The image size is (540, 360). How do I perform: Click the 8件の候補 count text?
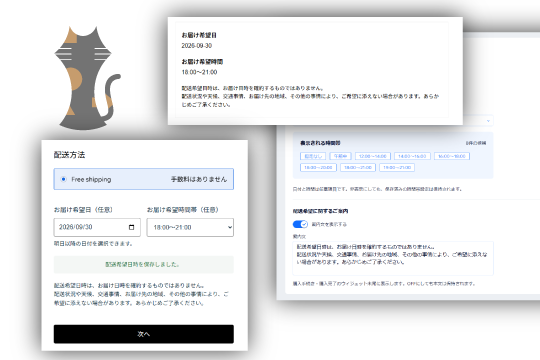[476, 143]
